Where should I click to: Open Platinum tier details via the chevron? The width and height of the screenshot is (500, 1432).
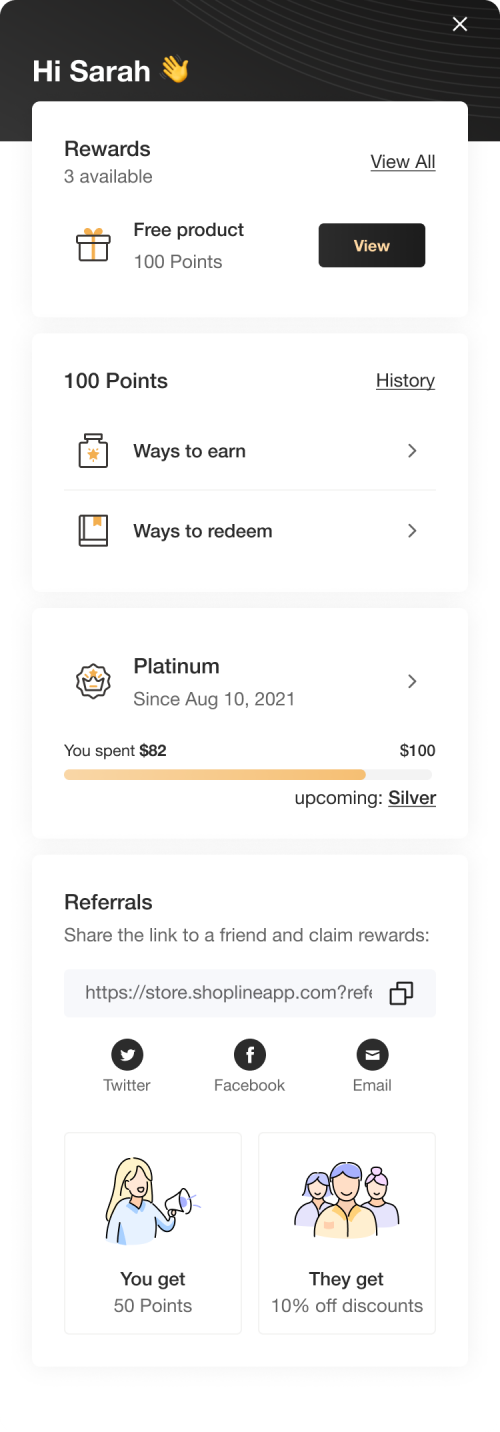point(412,682)
